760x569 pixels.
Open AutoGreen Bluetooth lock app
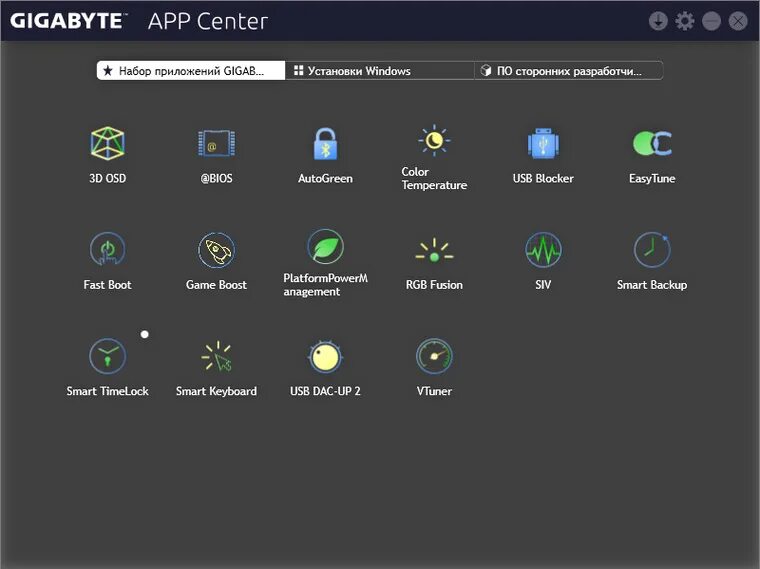[325, 143]
